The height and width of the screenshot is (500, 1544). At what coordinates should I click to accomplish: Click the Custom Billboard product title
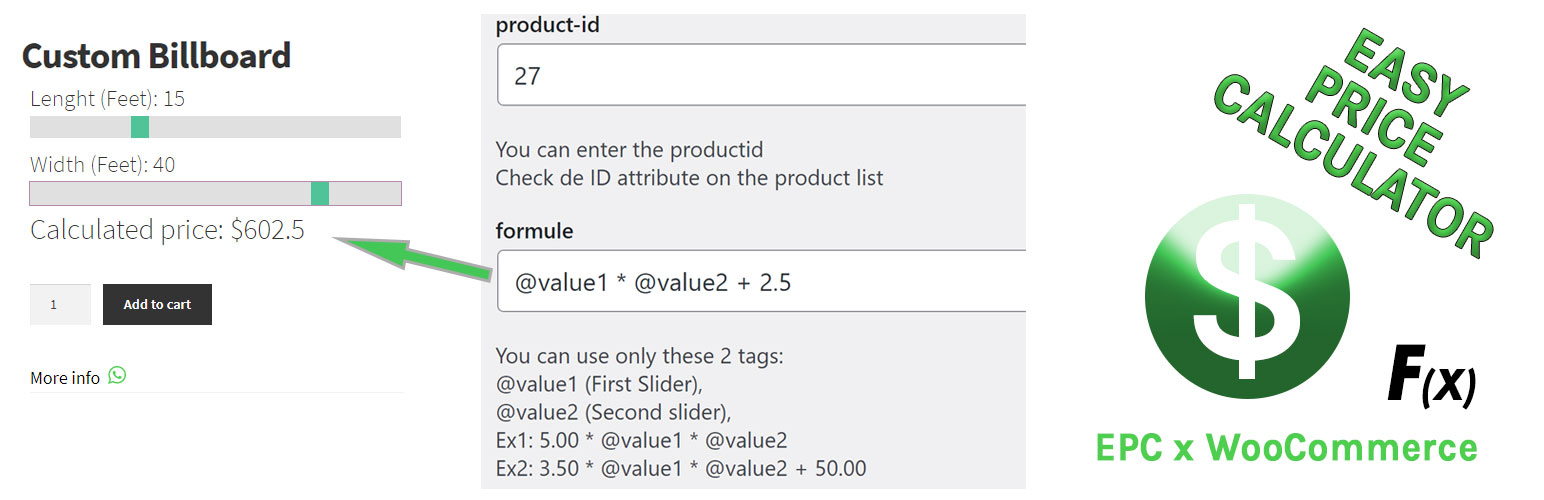click(156, 56)
